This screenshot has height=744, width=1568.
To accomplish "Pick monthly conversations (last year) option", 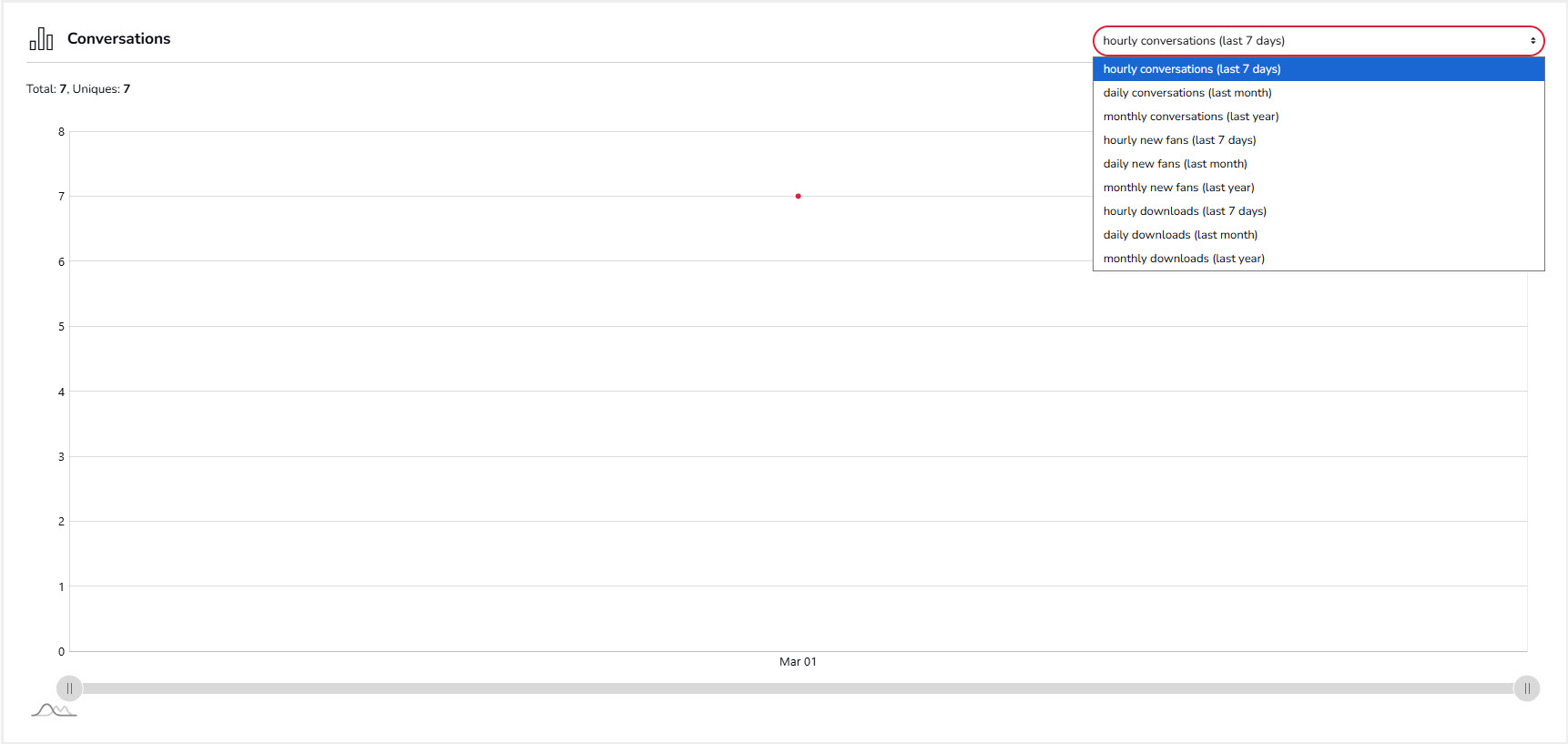I will [x=1191, y=117].
